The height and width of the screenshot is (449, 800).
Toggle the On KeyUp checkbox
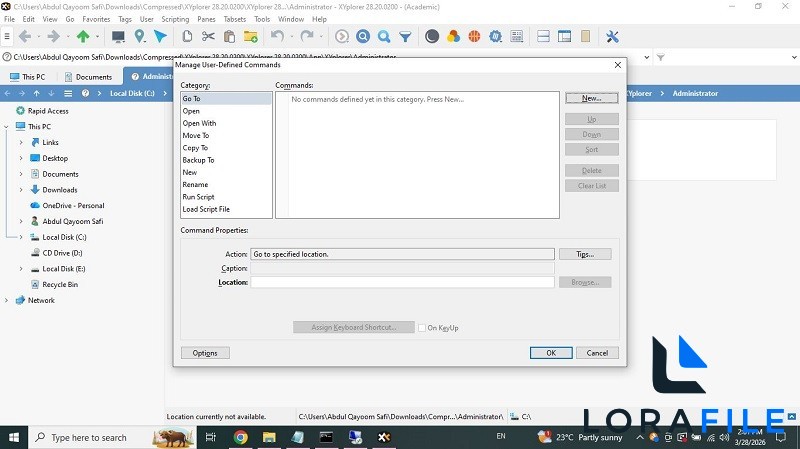click(422, 328)
